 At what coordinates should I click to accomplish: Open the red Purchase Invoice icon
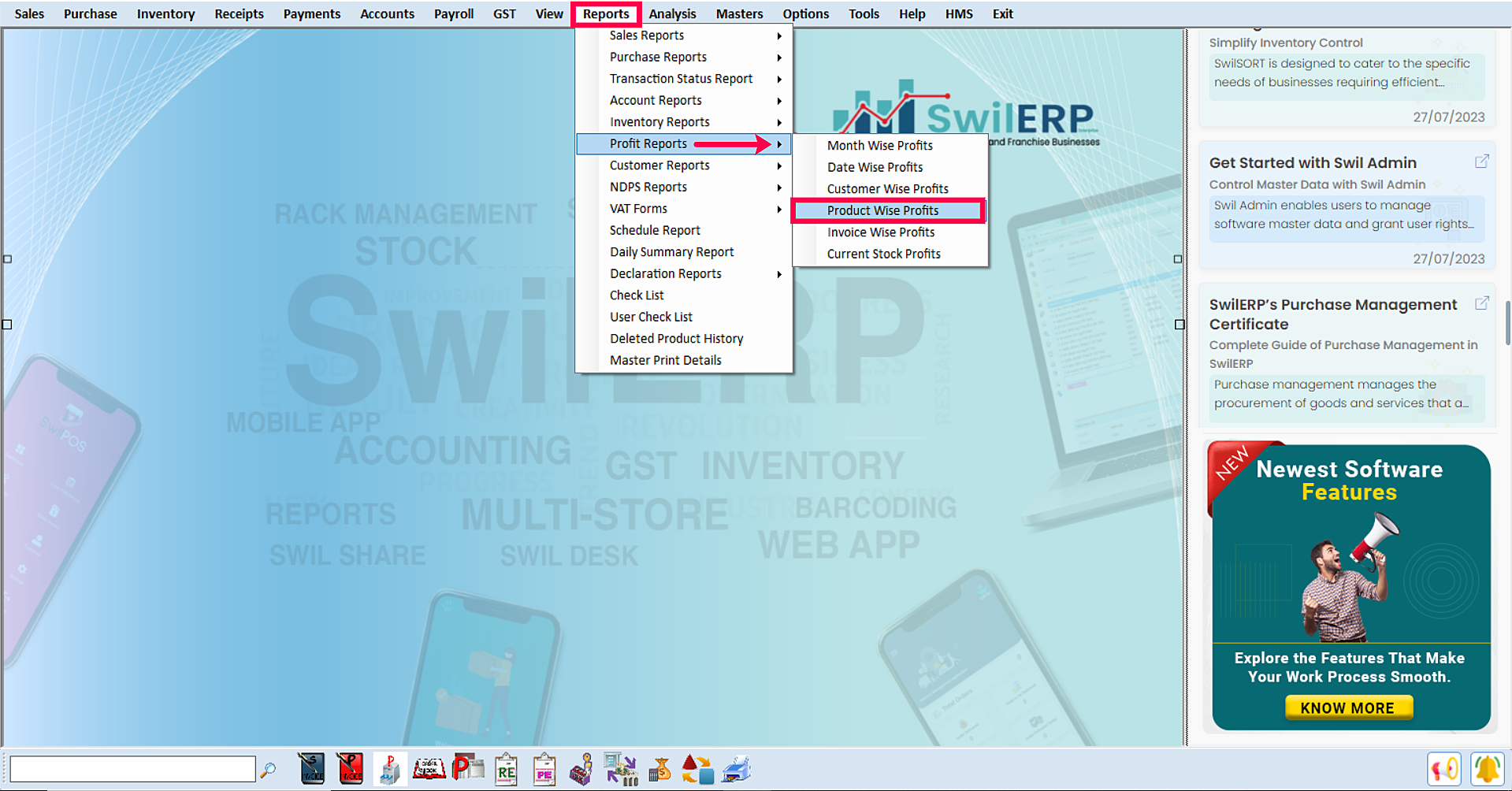point(351,769)
